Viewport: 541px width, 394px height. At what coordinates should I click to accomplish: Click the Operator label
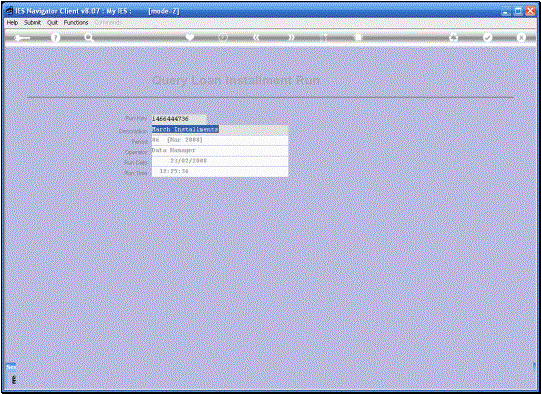click(136, 152)
